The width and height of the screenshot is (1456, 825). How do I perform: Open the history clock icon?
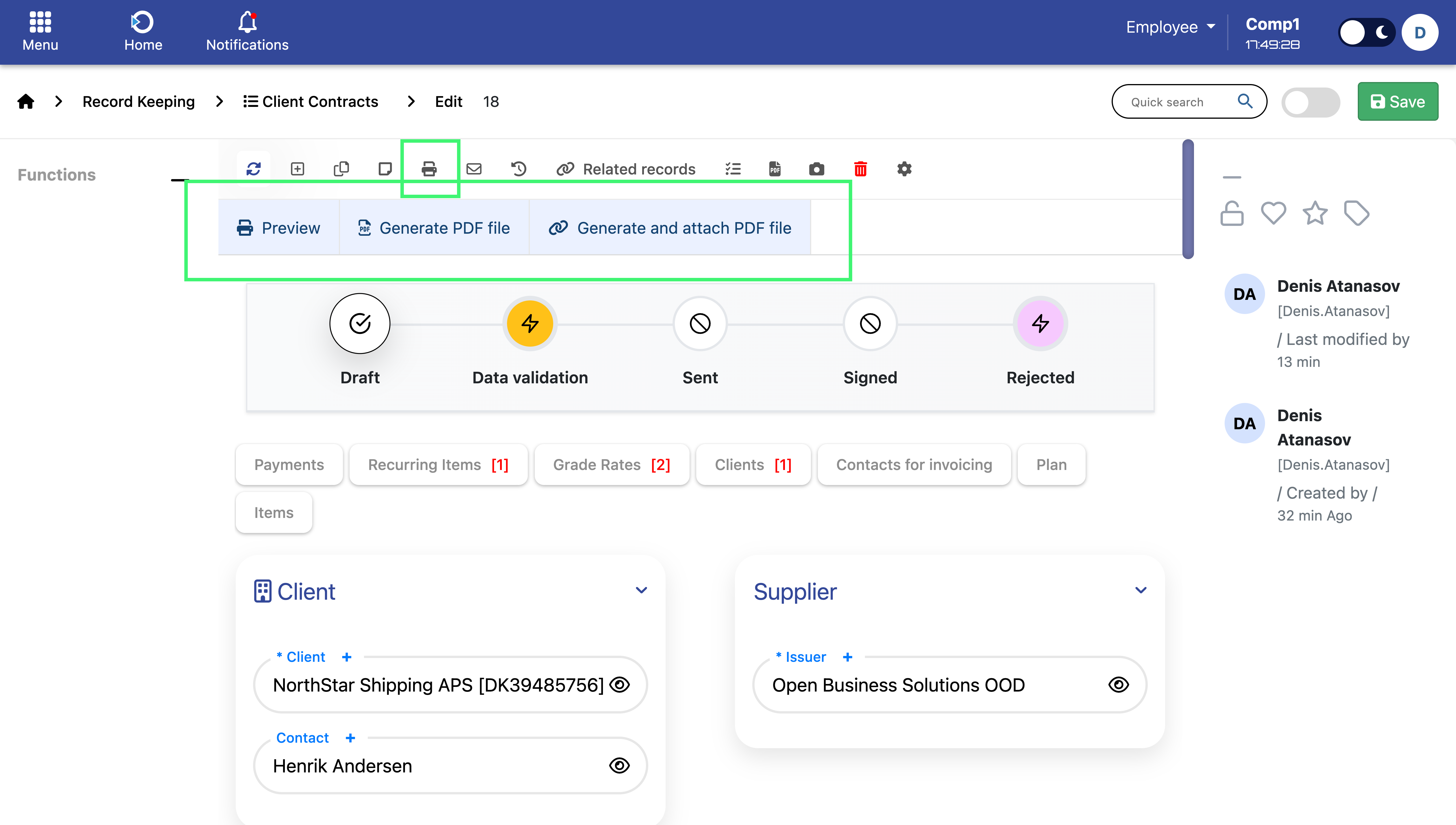tap(518, 169)
